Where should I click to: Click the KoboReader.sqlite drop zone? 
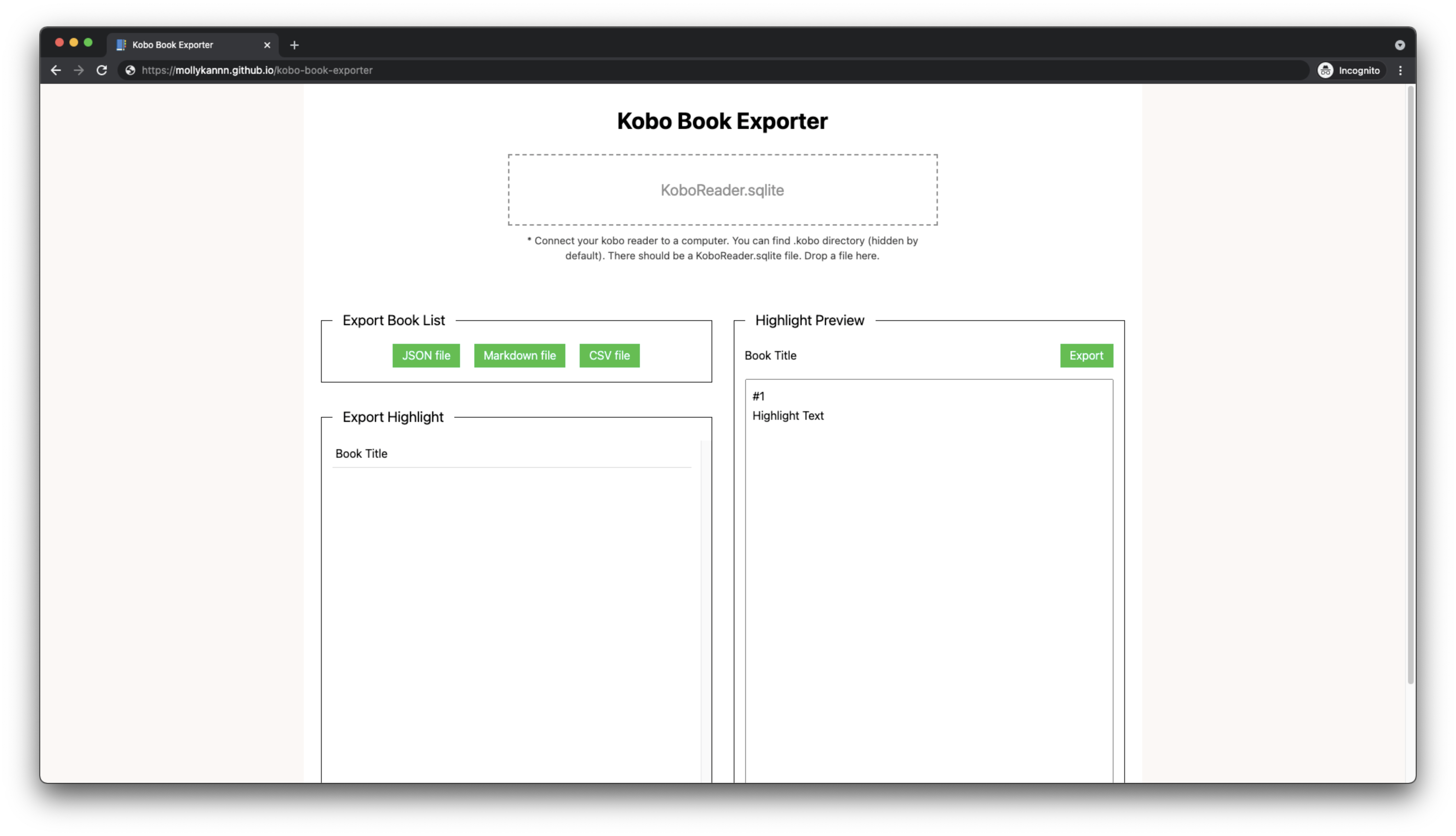coord(722,189)
